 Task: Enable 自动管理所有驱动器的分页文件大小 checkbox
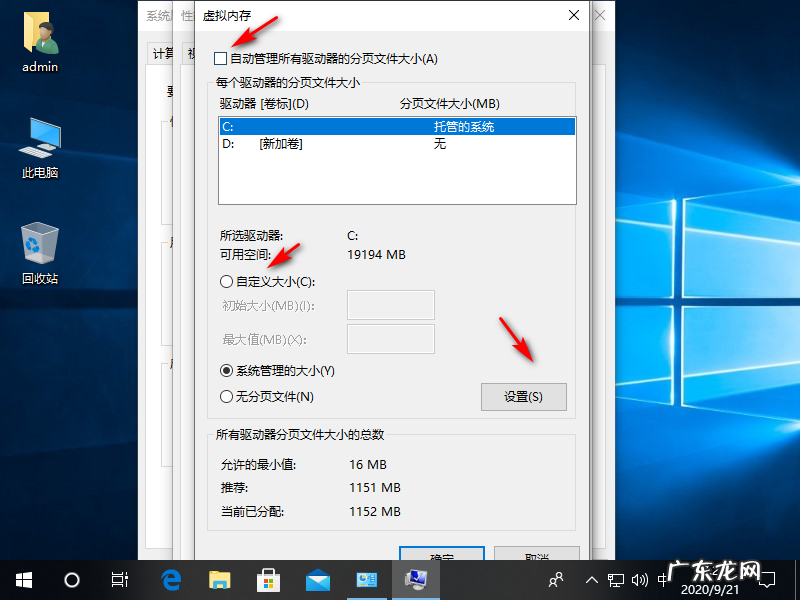pos(222,59)
